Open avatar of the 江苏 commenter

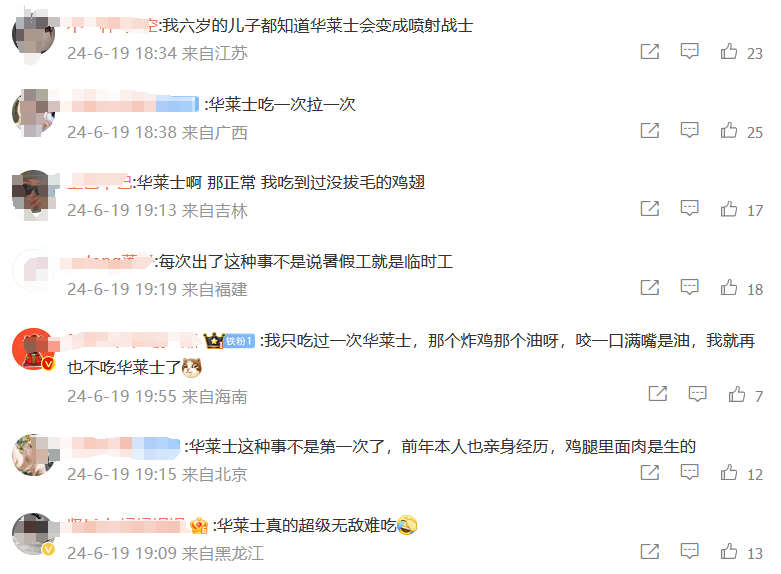[x=33, y=35]
